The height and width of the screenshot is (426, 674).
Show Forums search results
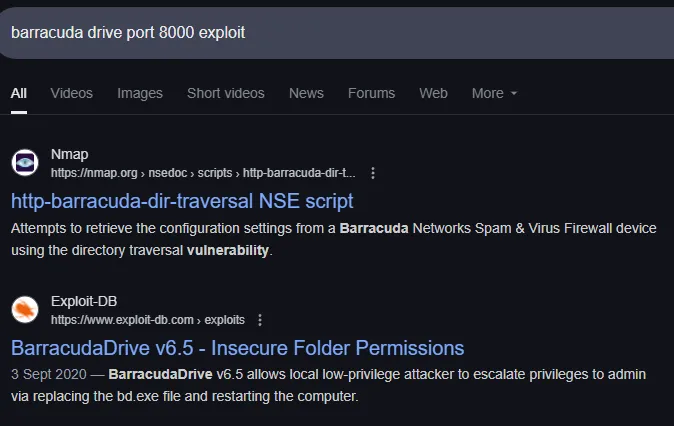pos(371,93)
